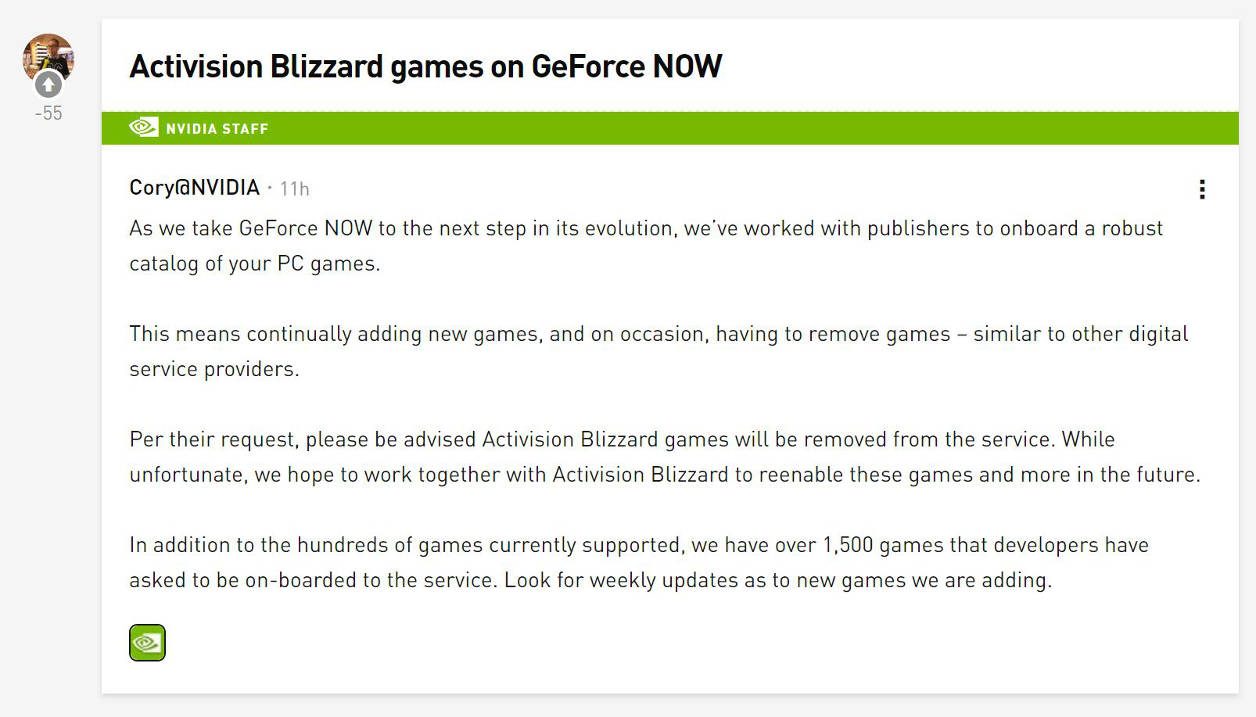Click the NVIDIA STAFF label text
The image size is (1256, 717).
(x=217, y=128)
